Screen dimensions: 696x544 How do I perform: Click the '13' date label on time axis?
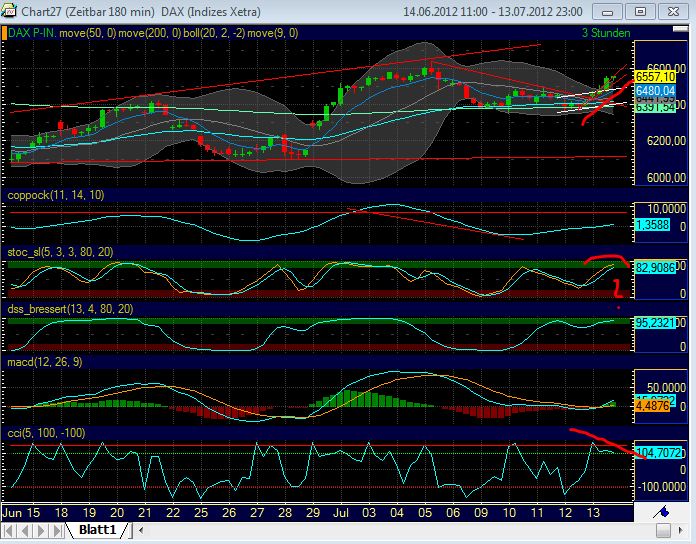point(593,513)
